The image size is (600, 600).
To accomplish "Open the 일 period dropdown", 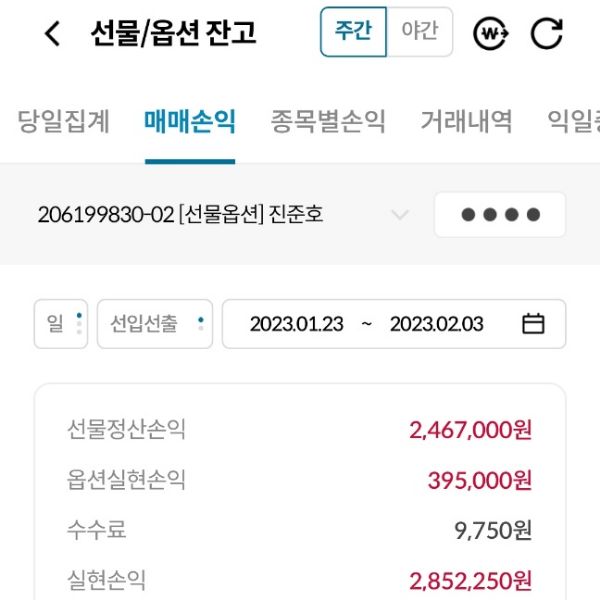I will click(x=61, y=324).
